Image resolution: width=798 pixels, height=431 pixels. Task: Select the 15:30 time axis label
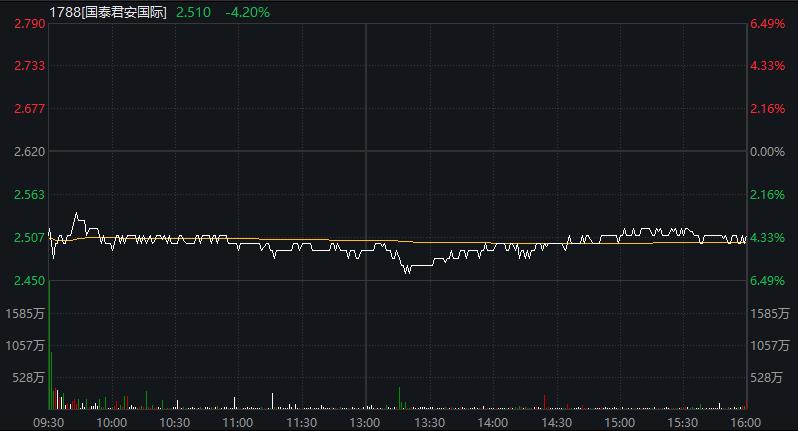click(682, 423)
